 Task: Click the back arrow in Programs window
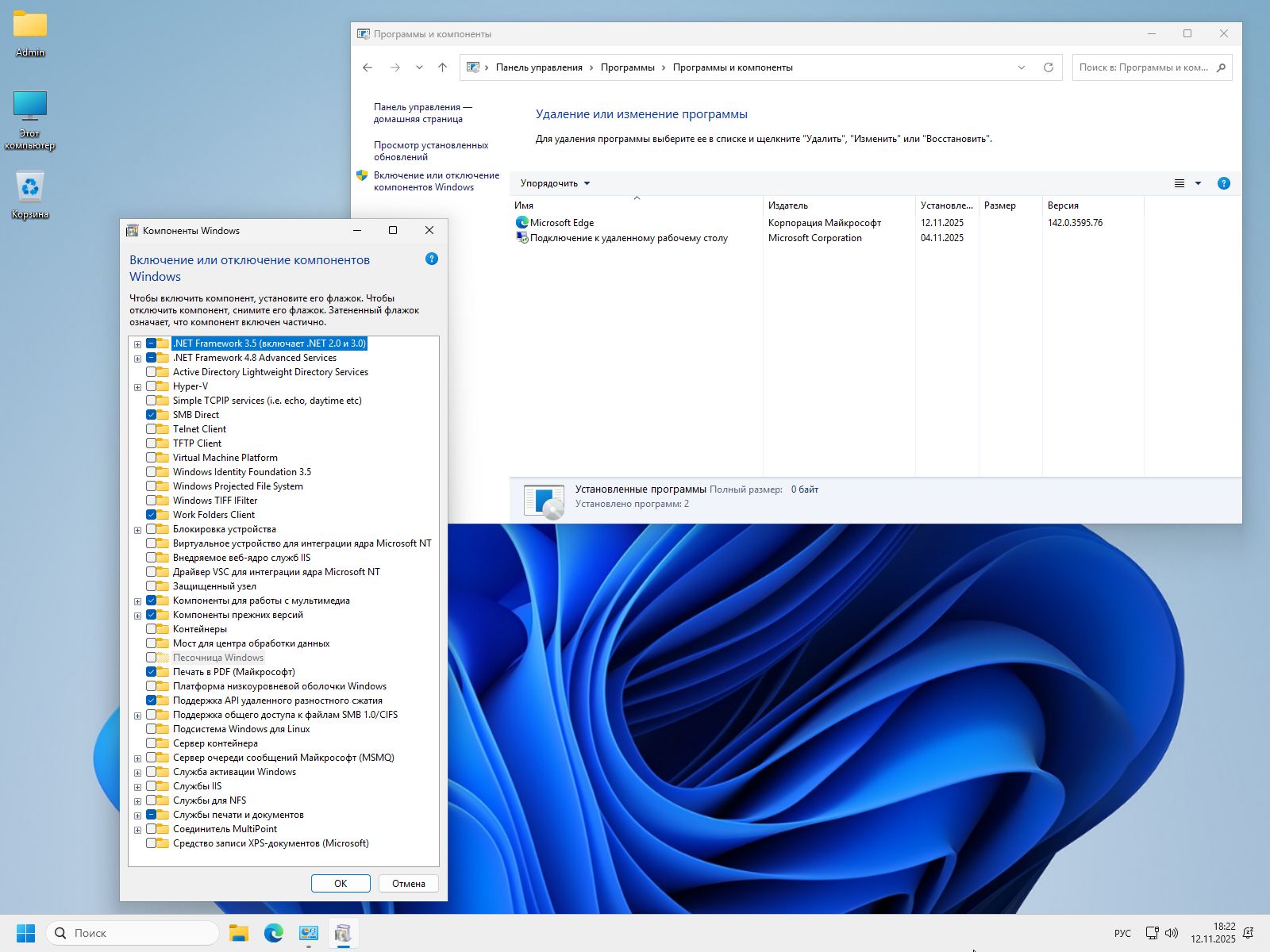[368, 67]
